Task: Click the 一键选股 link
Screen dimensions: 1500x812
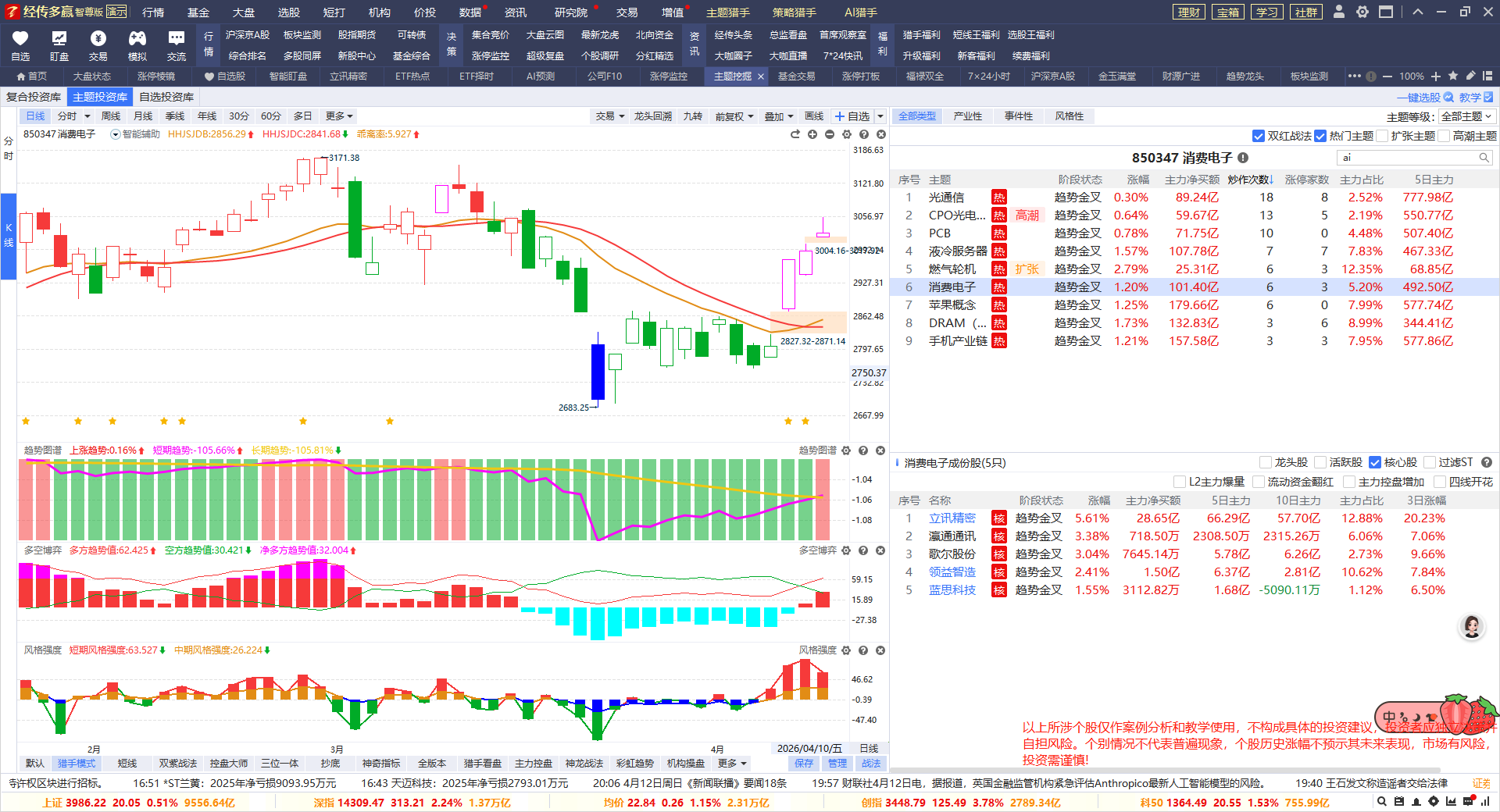Action: 1424,98
